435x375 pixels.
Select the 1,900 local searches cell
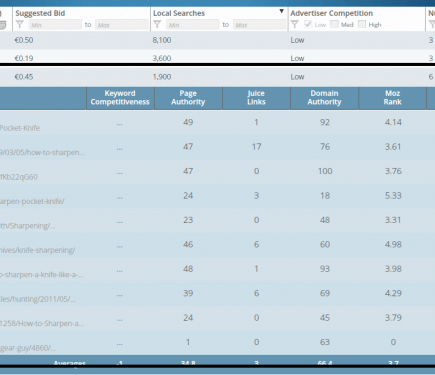coord(162,77)
